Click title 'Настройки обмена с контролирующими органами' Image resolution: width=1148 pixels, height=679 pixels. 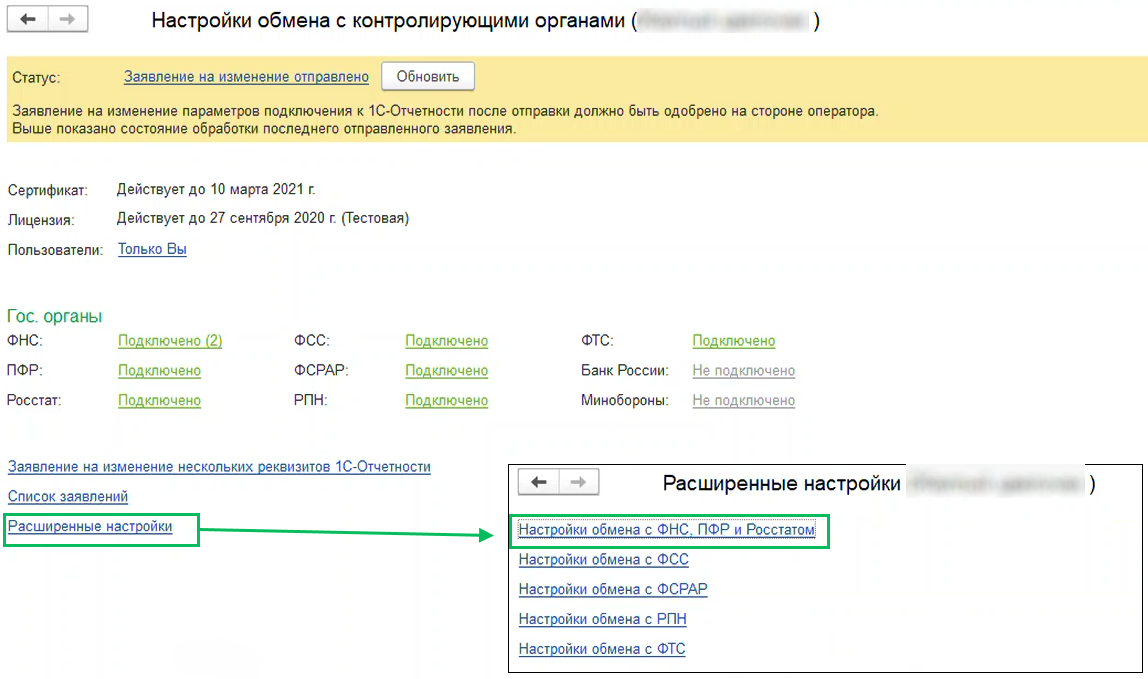click(388, 21)
